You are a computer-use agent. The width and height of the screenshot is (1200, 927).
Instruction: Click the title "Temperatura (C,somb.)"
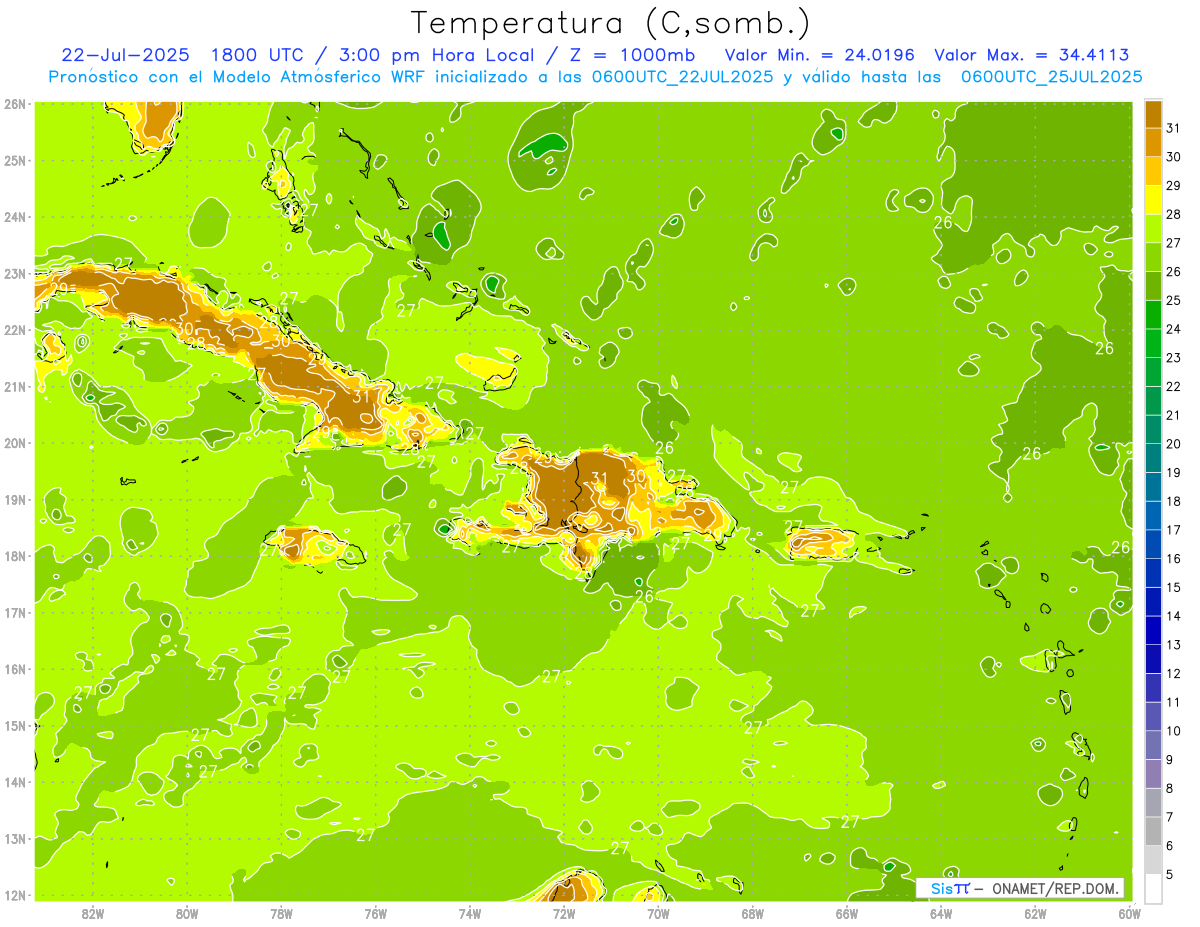pos(611,23)
